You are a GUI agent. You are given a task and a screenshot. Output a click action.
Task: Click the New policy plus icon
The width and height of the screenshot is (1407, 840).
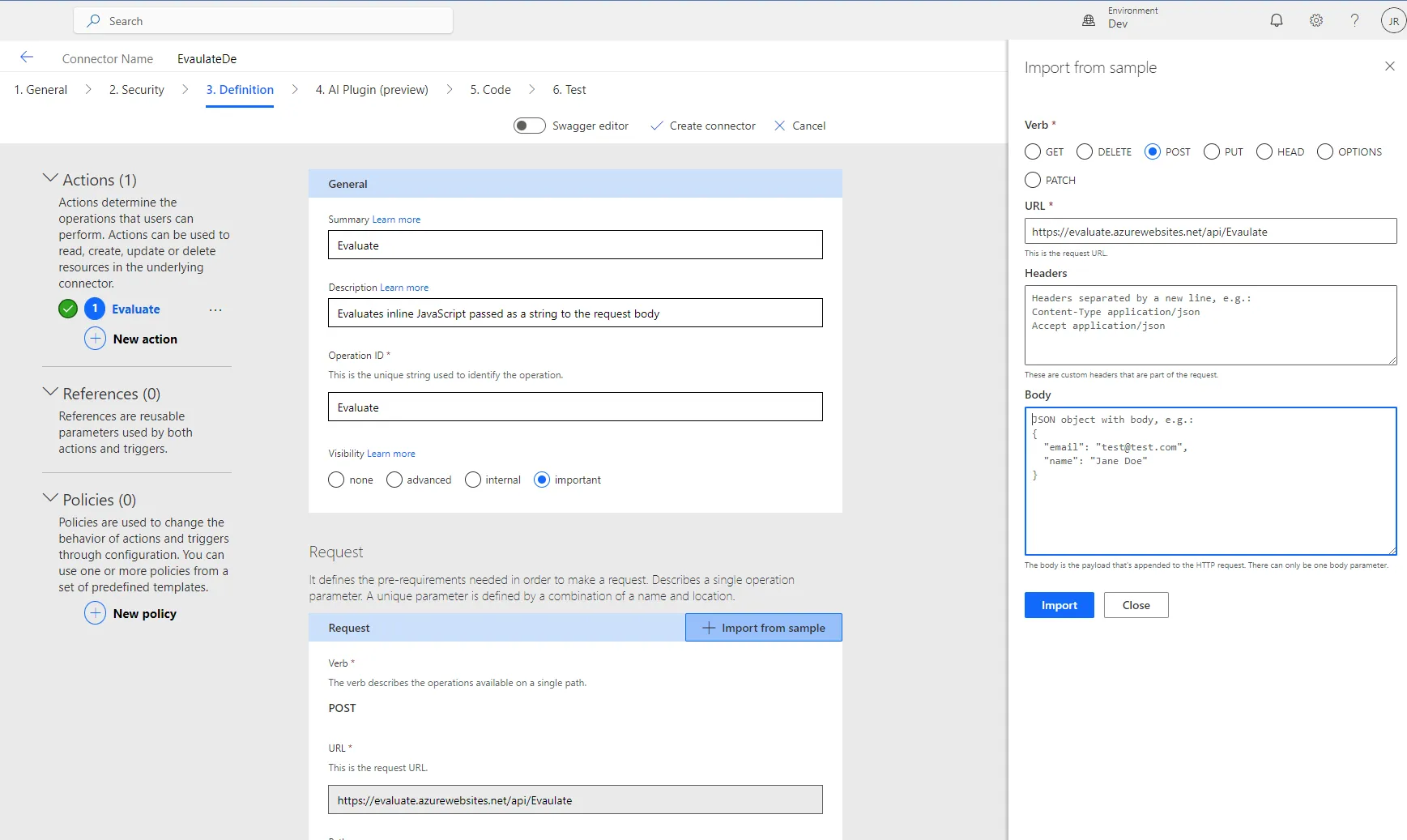pos(96,613)
